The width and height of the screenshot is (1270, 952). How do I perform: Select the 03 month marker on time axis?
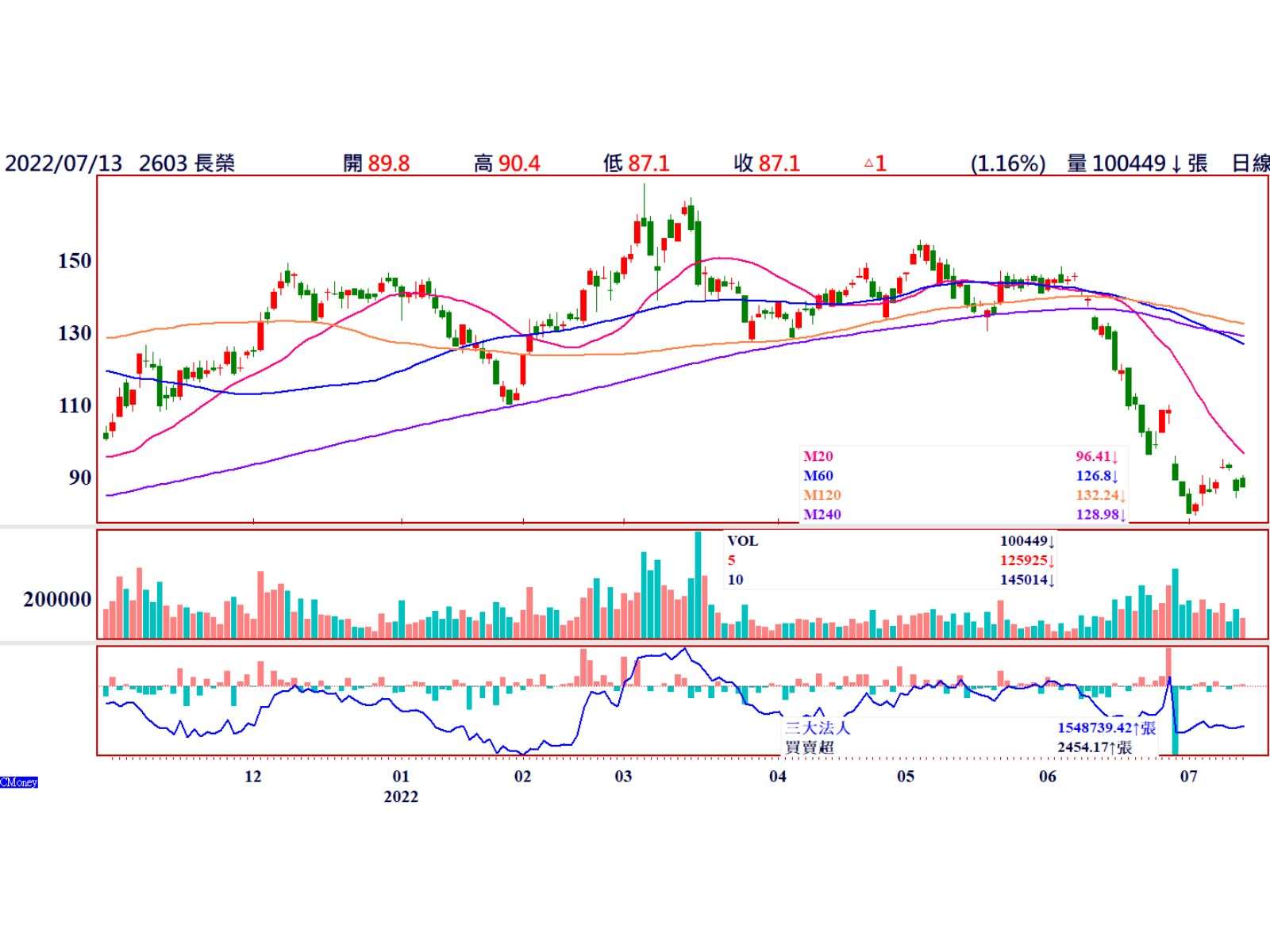[623, 776]
